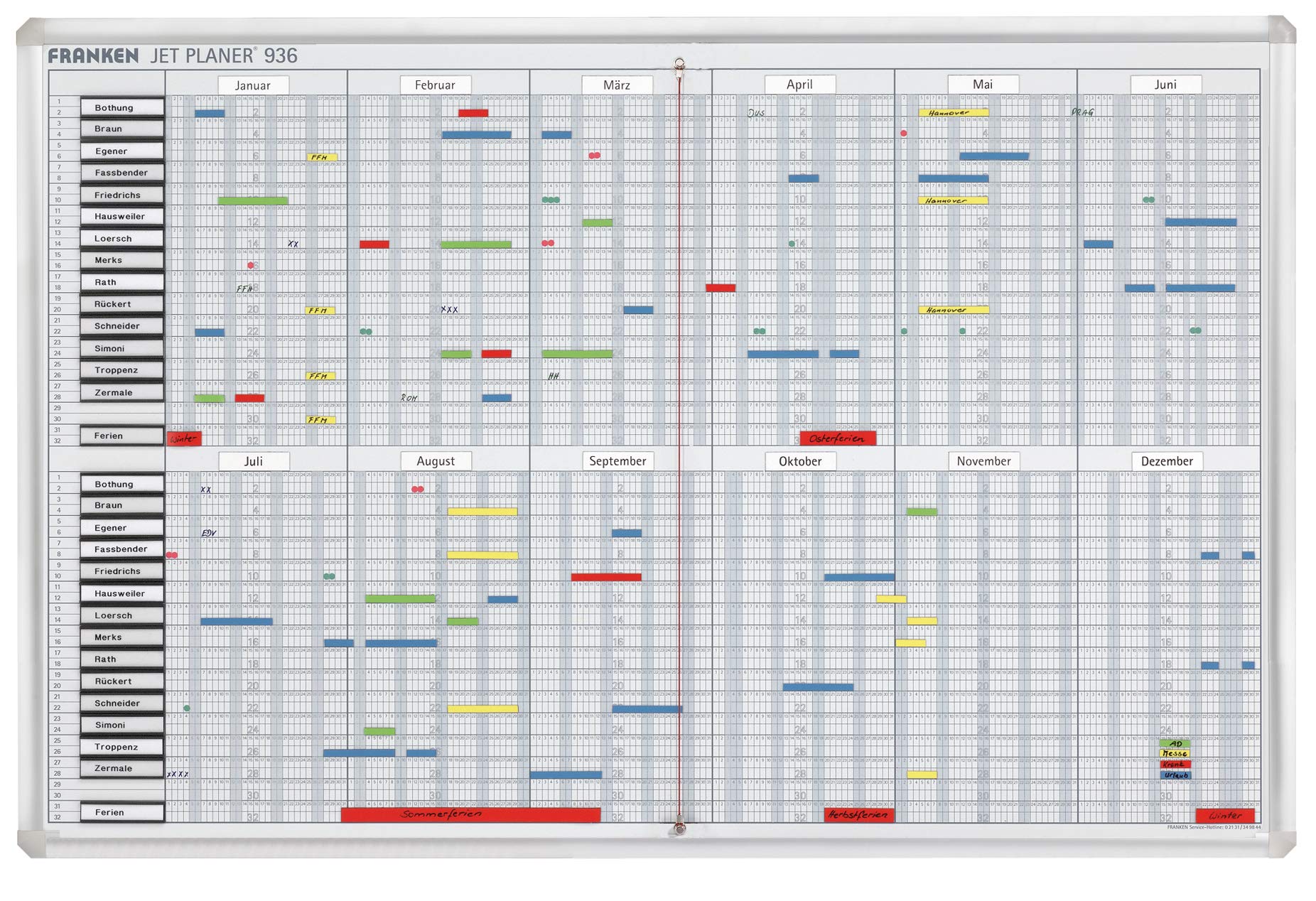Select the Juni month label

(x=1165, y=85)
